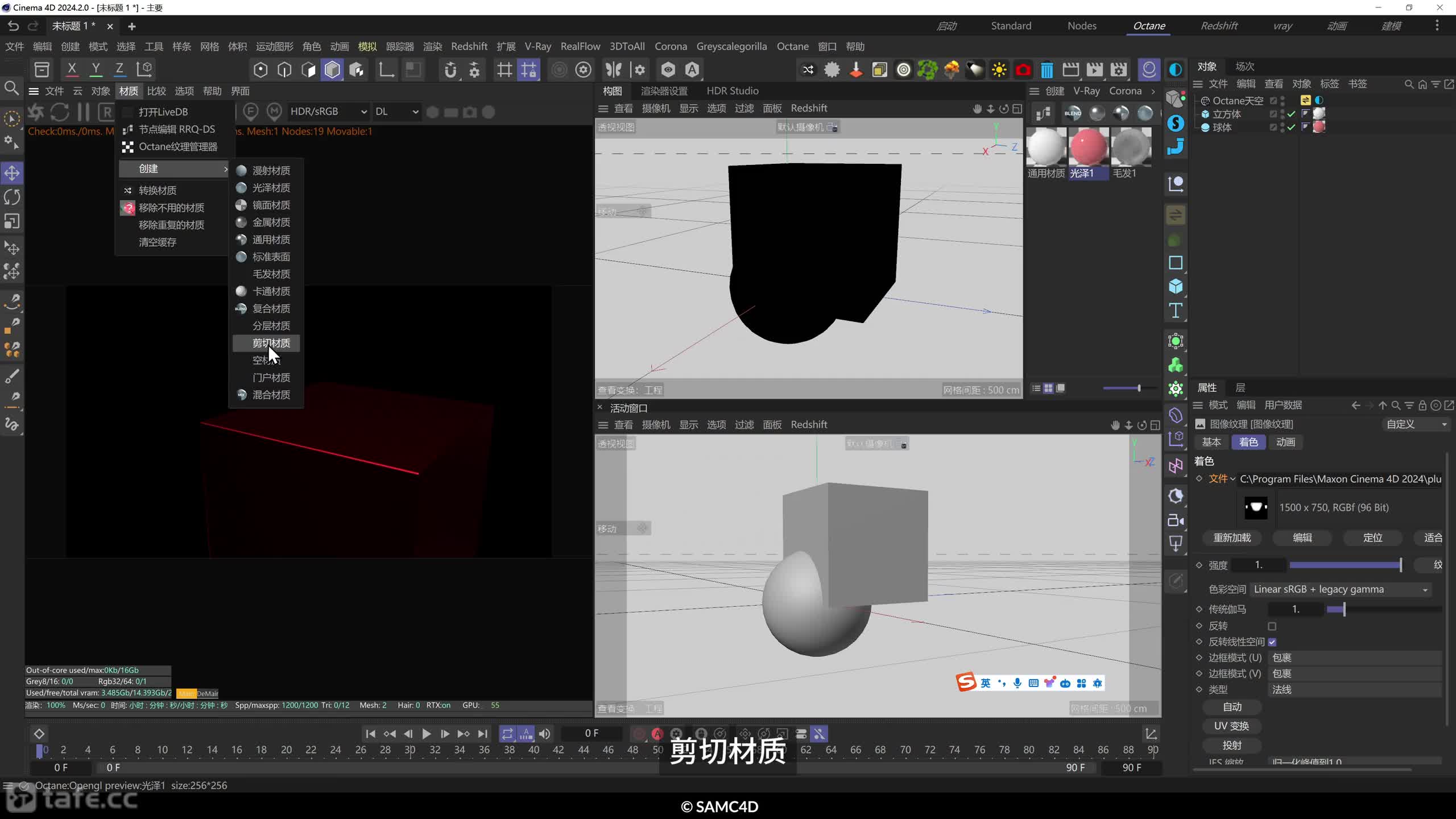Screen dimensions: 1456x819
Task: Select 漫射材质 from create submenu
Action: pyautogui.click(x=266, y=170)
